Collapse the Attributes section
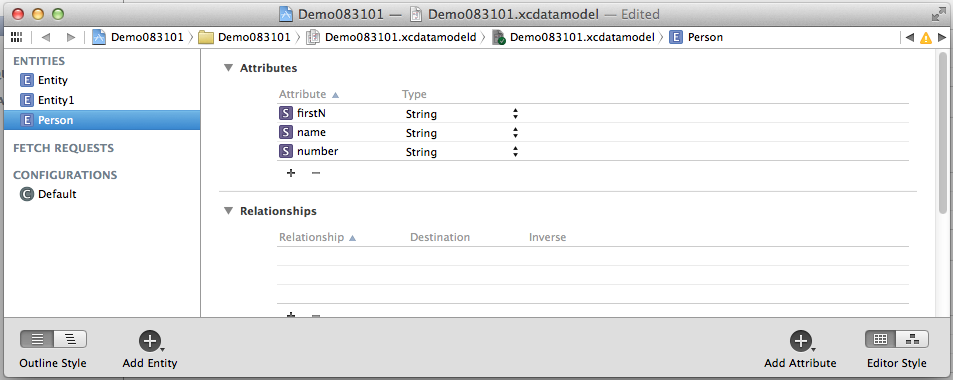The height and width of the screenshot is (380, 953). (x=229, y=67)
